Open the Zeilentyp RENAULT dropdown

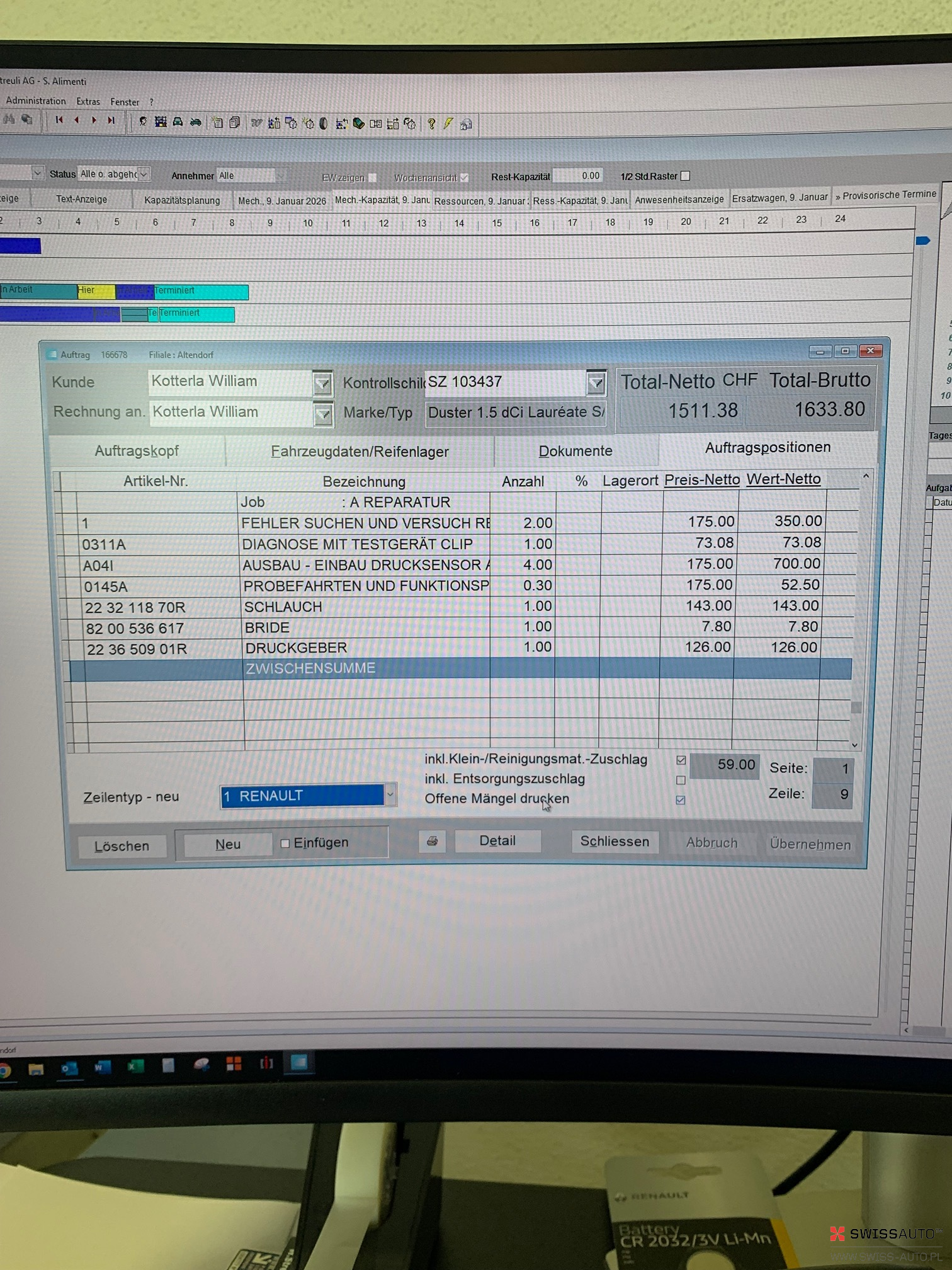click(x=390, y=795)
